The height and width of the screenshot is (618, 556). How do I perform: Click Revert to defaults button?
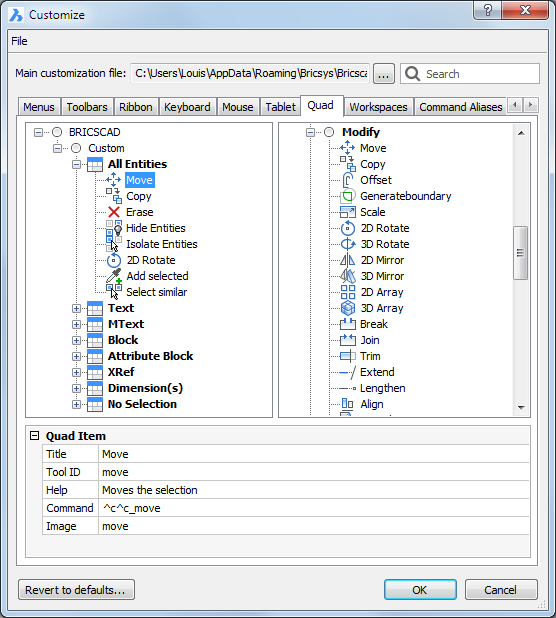(x=76, y=590)
